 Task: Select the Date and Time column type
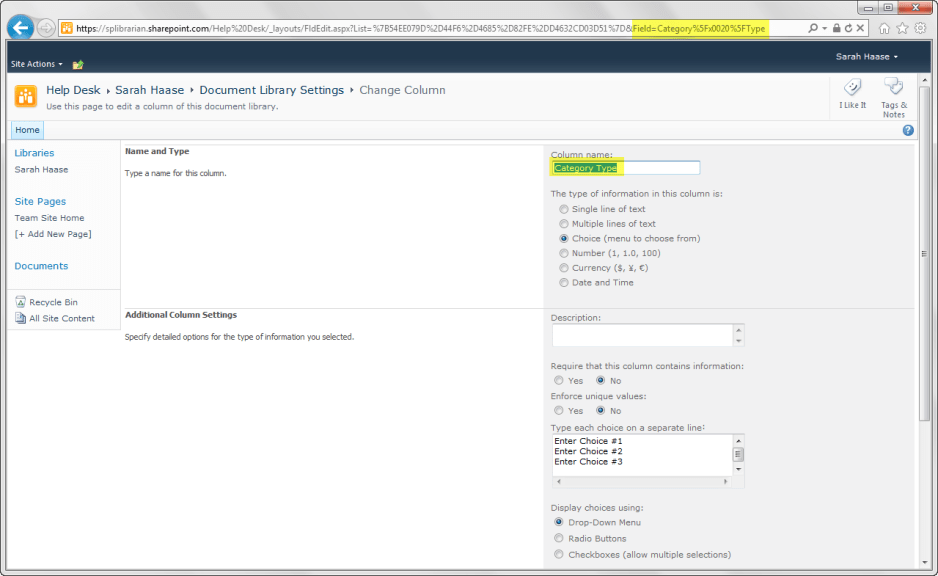(564, 282)
